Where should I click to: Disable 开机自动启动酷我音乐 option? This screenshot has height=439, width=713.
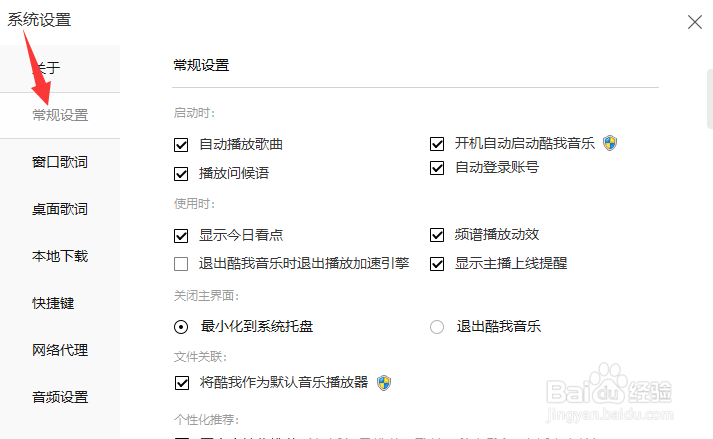(437, 144)
